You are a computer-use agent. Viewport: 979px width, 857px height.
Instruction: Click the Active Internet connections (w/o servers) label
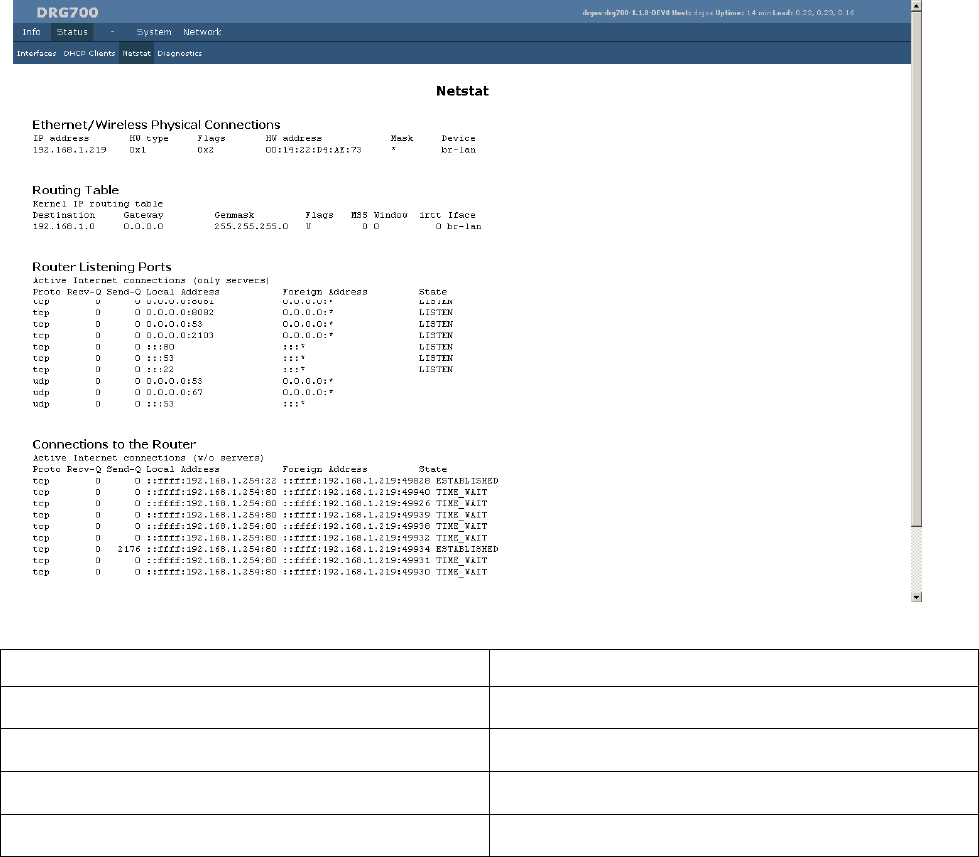click(x=148, y=458)
